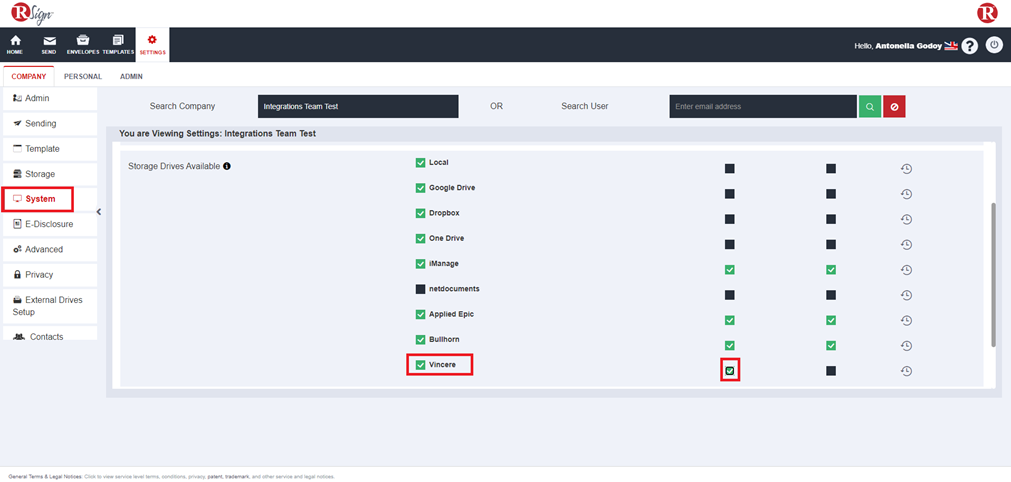1011x482 pixels.
Task: Open the Sending sidebar section
Action: point(50,124)
